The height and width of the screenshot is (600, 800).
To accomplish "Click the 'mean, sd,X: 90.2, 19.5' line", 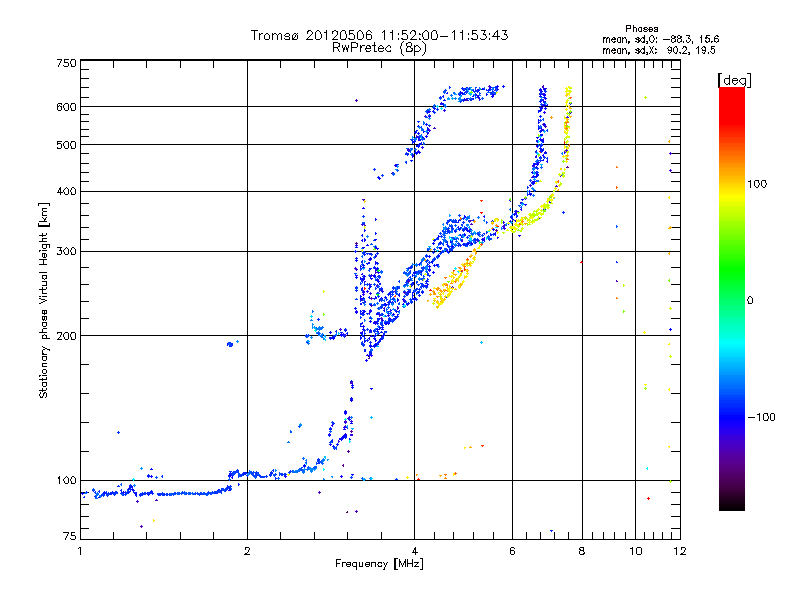I will tap(659, 50).
